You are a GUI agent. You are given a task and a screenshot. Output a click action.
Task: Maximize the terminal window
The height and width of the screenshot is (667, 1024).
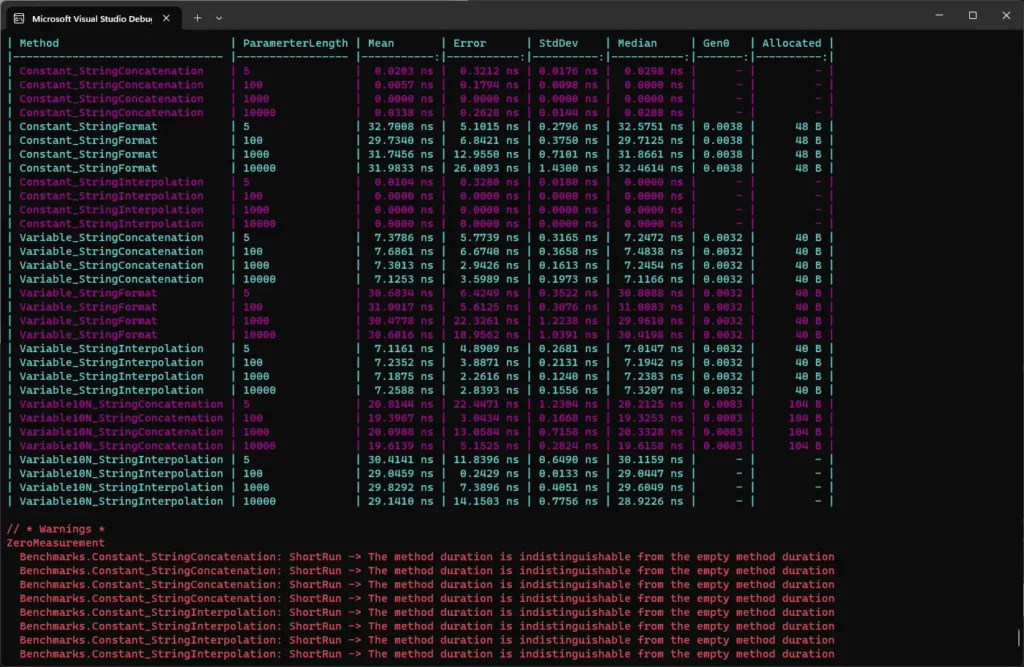click(972, 15)
